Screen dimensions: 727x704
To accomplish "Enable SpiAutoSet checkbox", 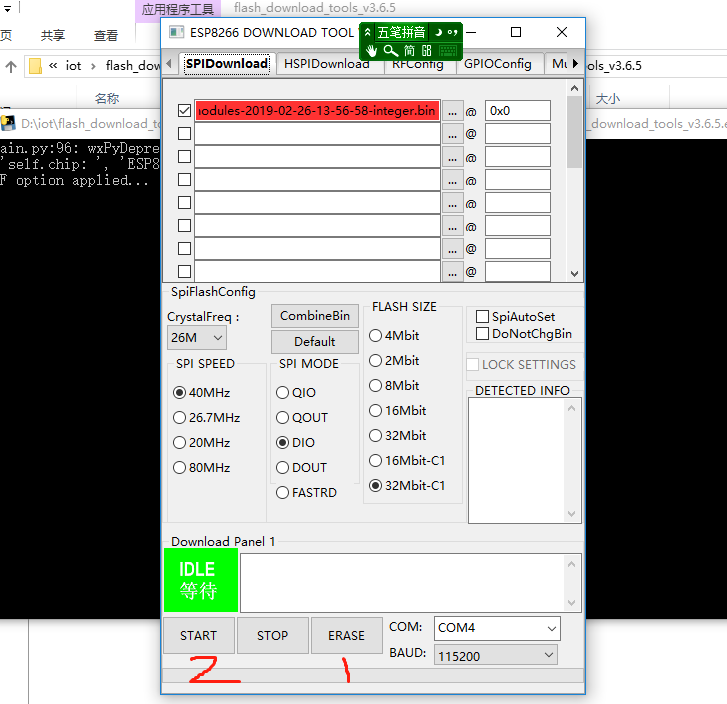I will click(x=483, y=316).
